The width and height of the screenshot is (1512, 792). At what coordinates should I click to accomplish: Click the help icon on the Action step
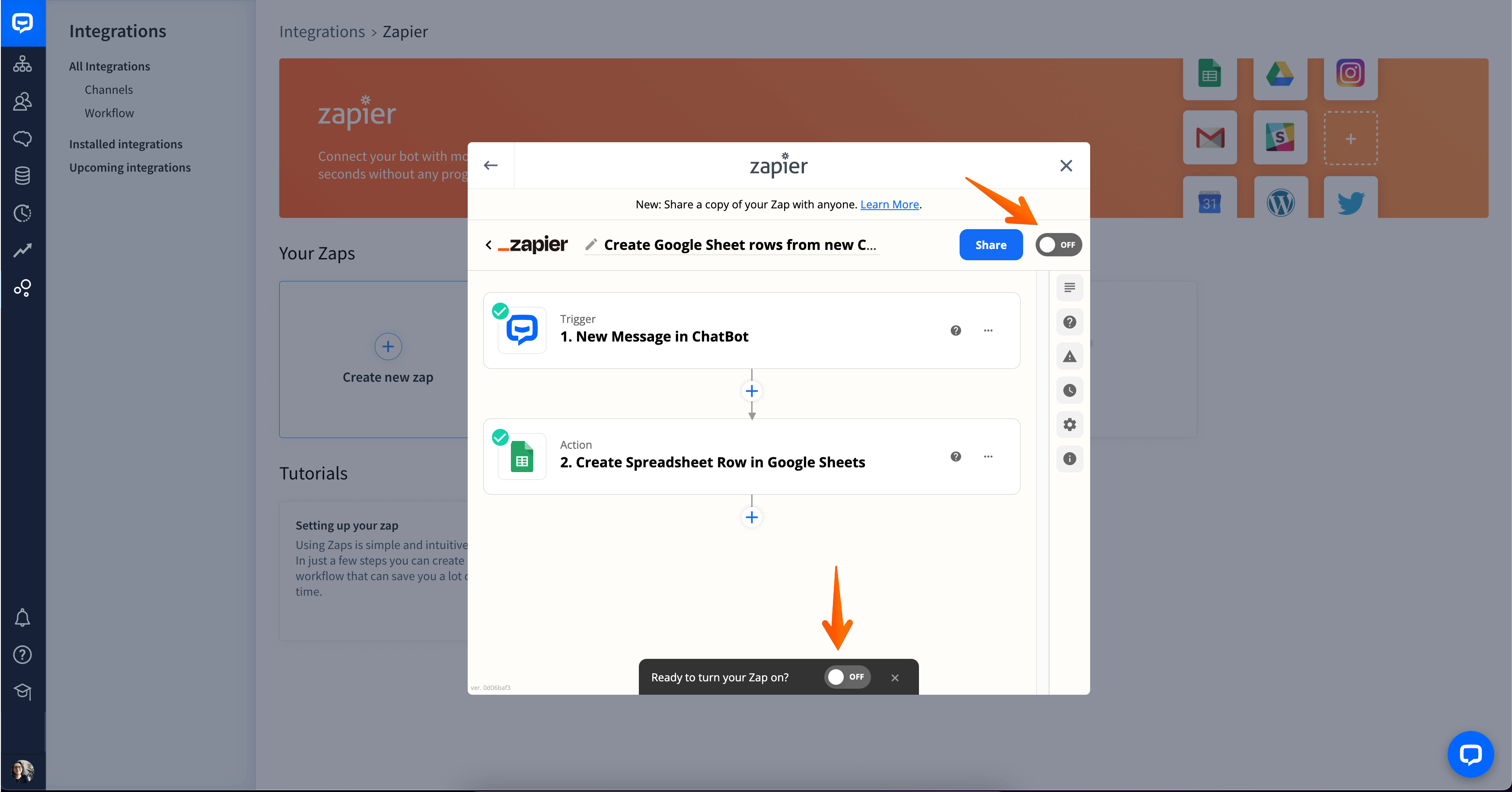(956, 456)
